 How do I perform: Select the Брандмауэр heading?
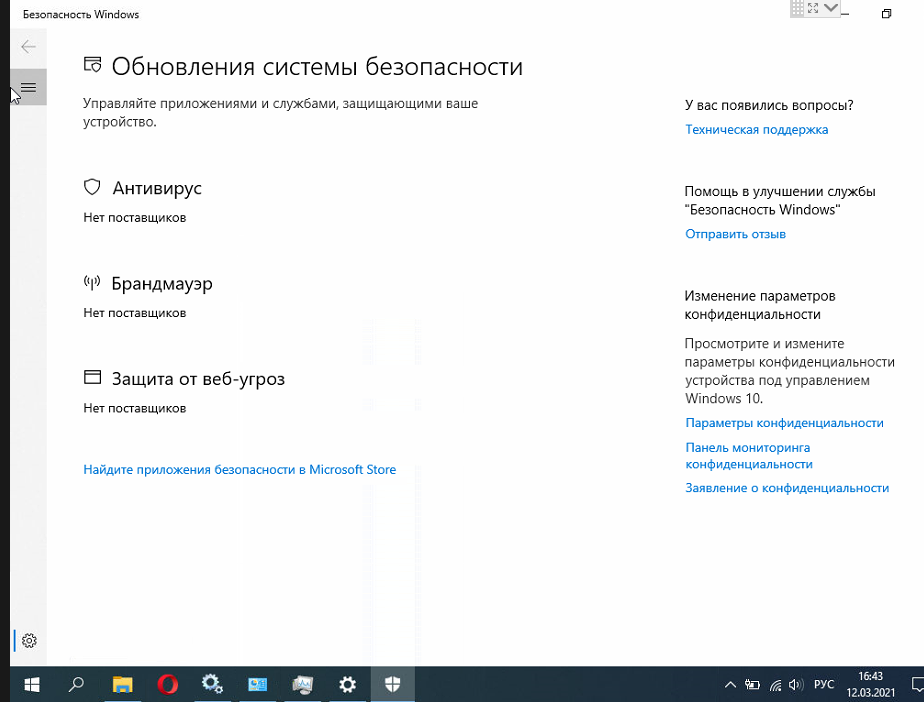tap(162, 284)
